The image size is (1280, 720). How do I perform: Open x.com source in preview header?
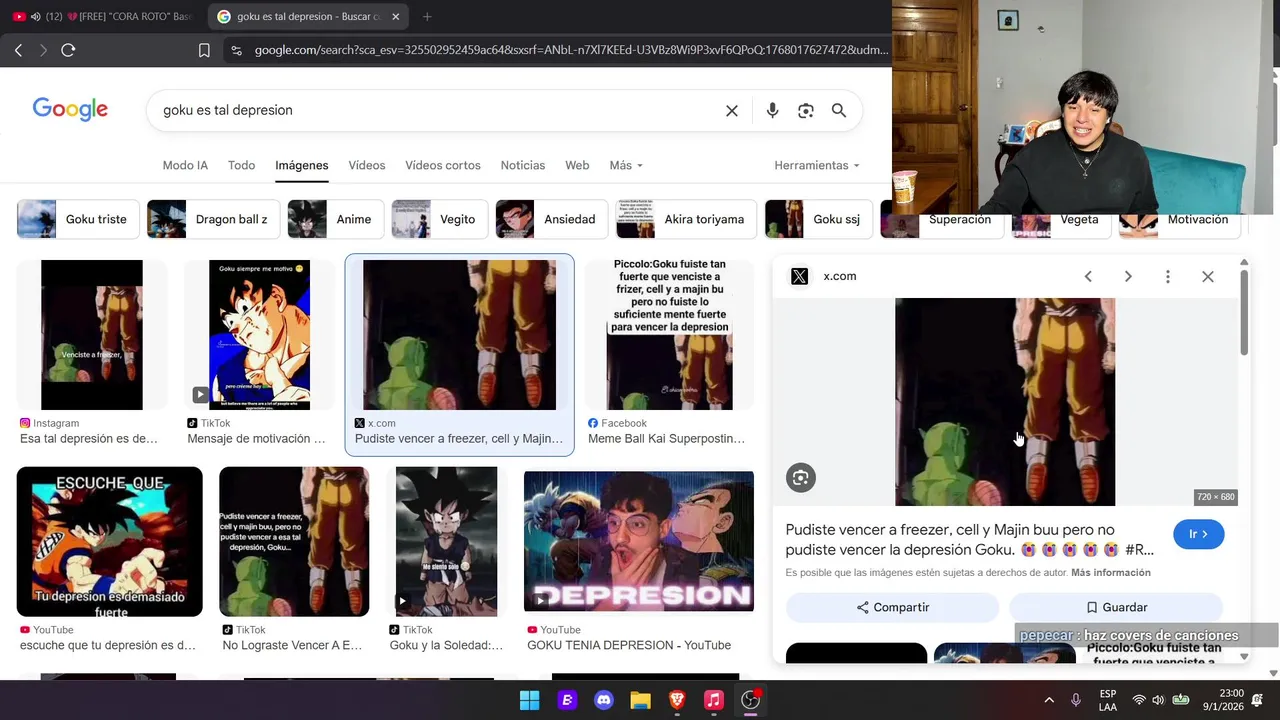point(823,276)
